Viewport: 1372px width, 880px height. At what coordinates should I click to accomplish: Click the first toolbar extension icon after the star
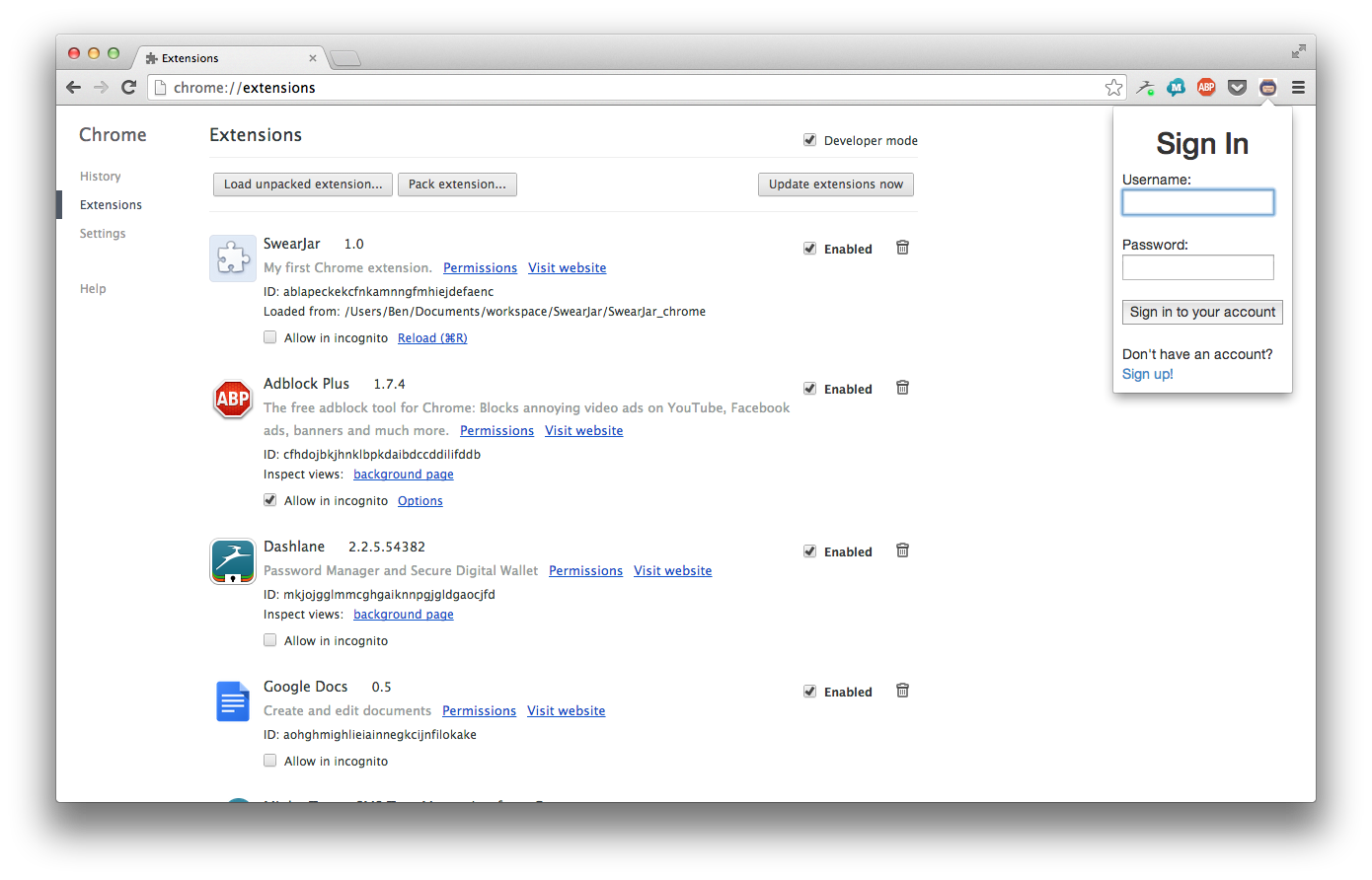coord(1145,88)
